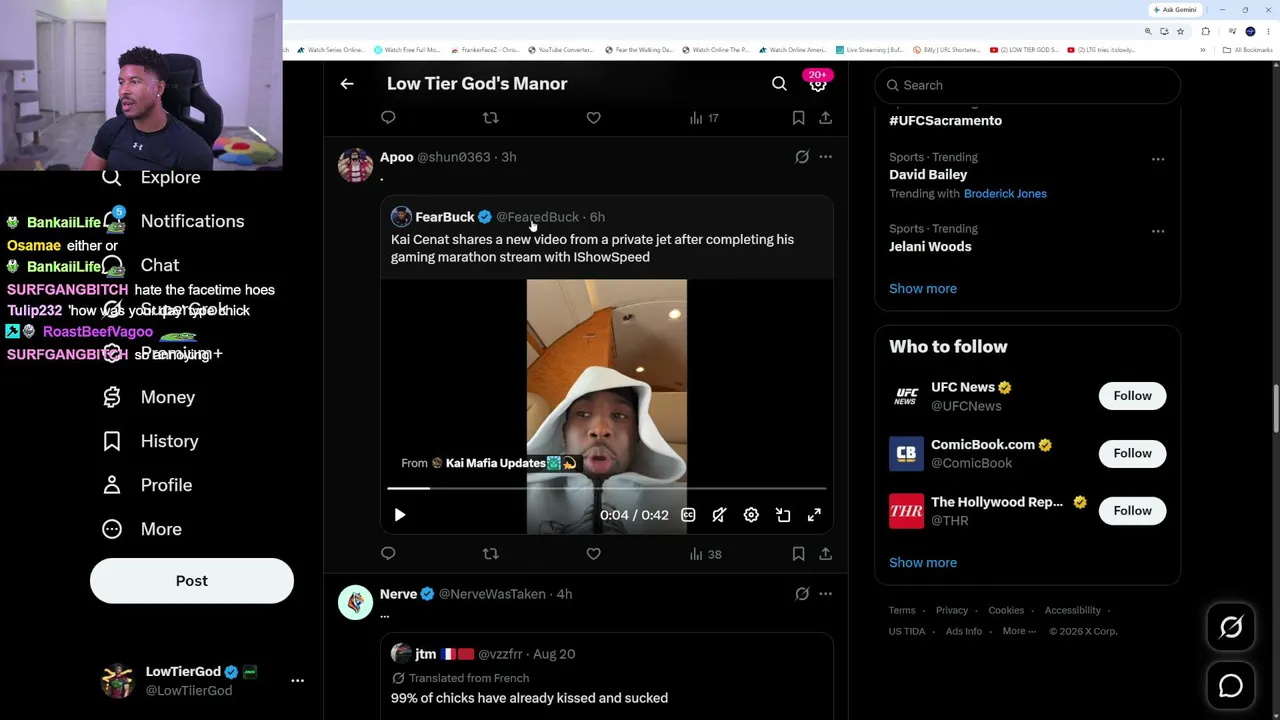The height and width of the screenshot is (720, 1280).
Task: Go back using the arrow beside Low Tier God's Manor
Action: 347,84
